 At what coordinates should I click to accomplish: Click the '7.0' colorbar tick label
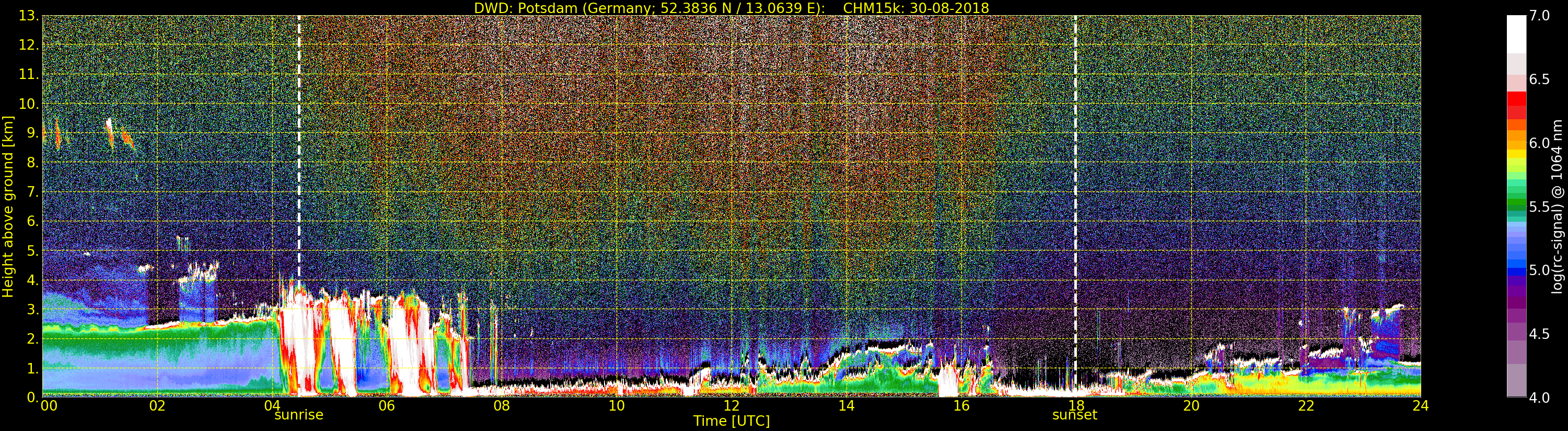coord(1539,16)
